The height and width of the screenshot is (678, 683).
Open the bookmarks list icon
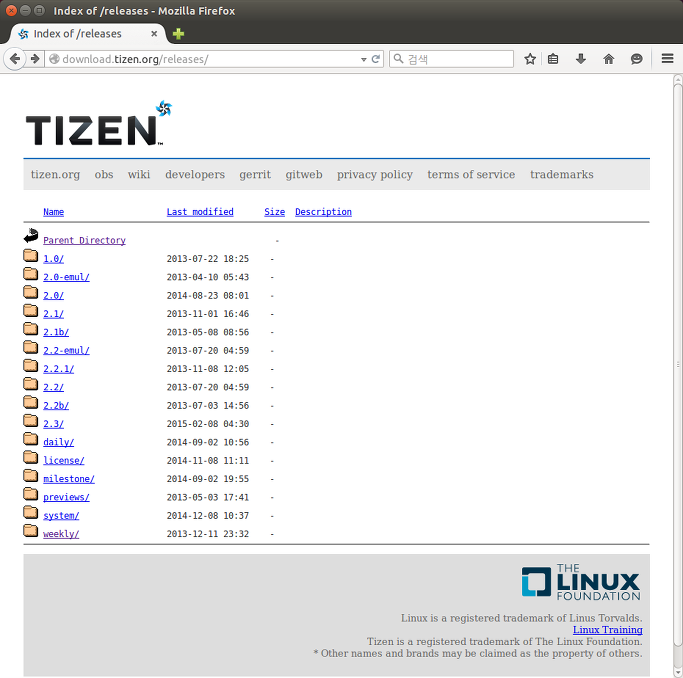tap(553, 59)
